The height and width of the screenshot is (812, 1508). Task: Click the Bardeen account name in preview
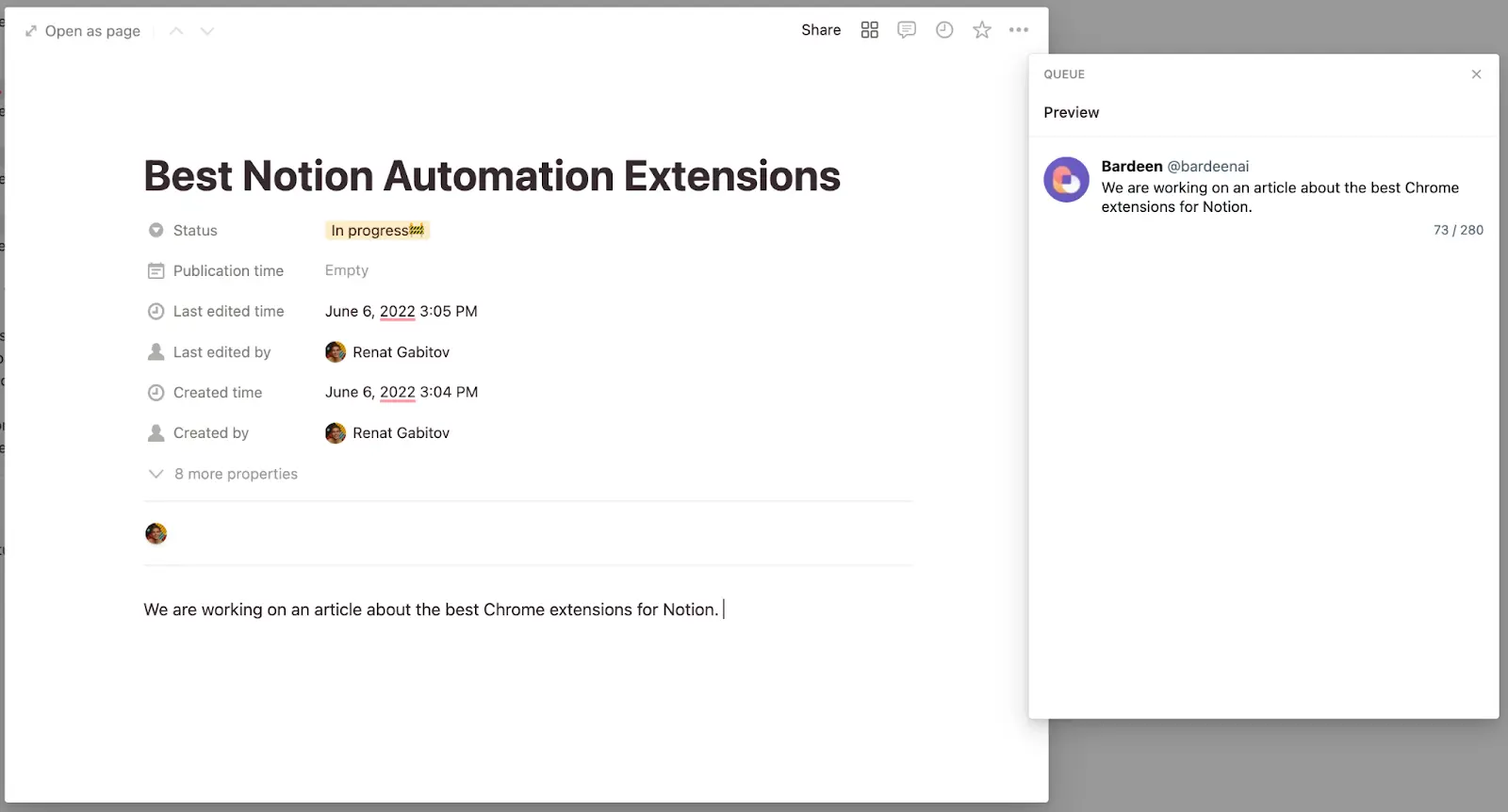pyautogui.click(x=1132, y=166)
